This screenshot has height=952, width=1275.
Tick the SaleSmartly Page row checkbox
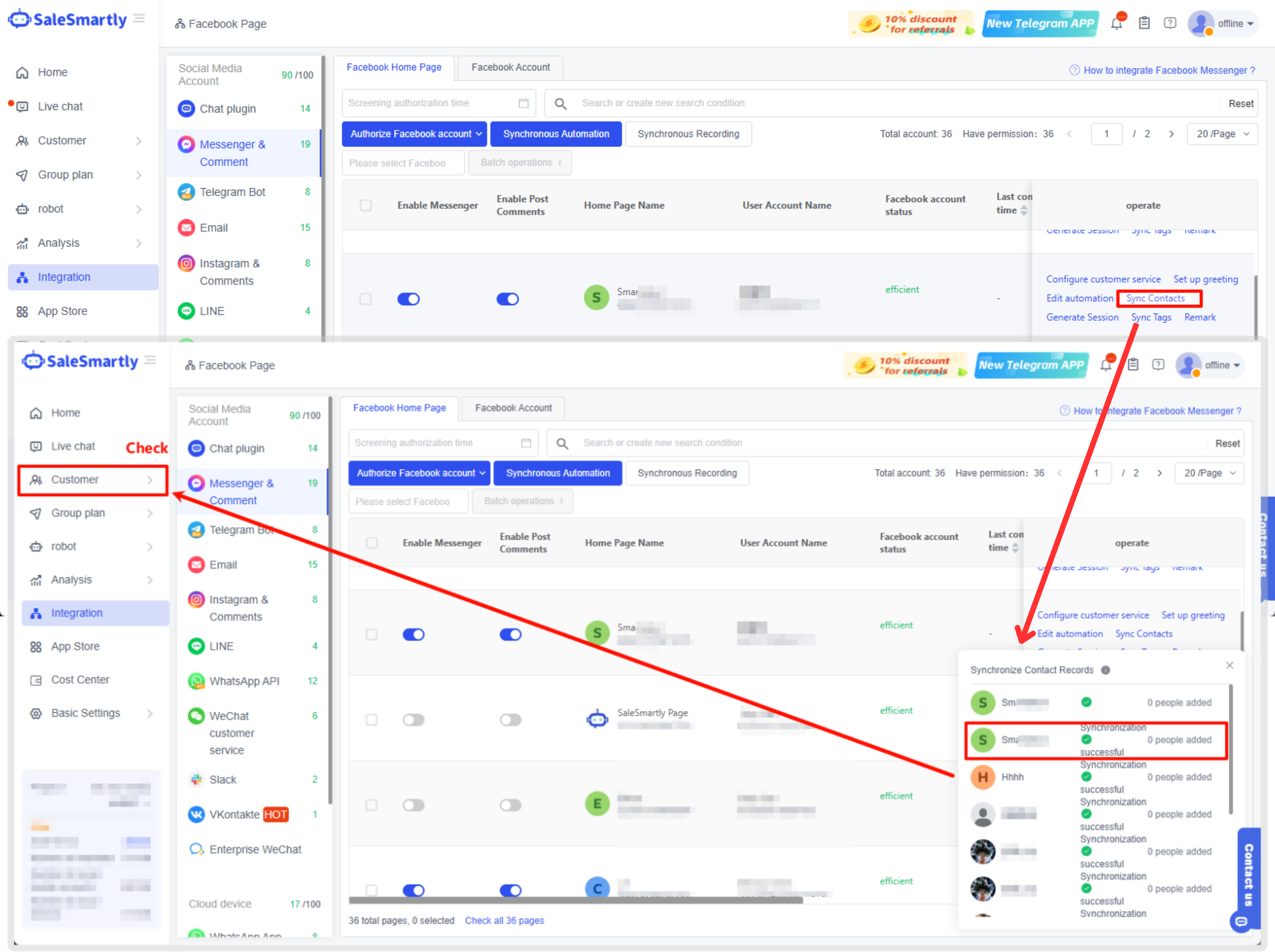[x=372, y=720]
